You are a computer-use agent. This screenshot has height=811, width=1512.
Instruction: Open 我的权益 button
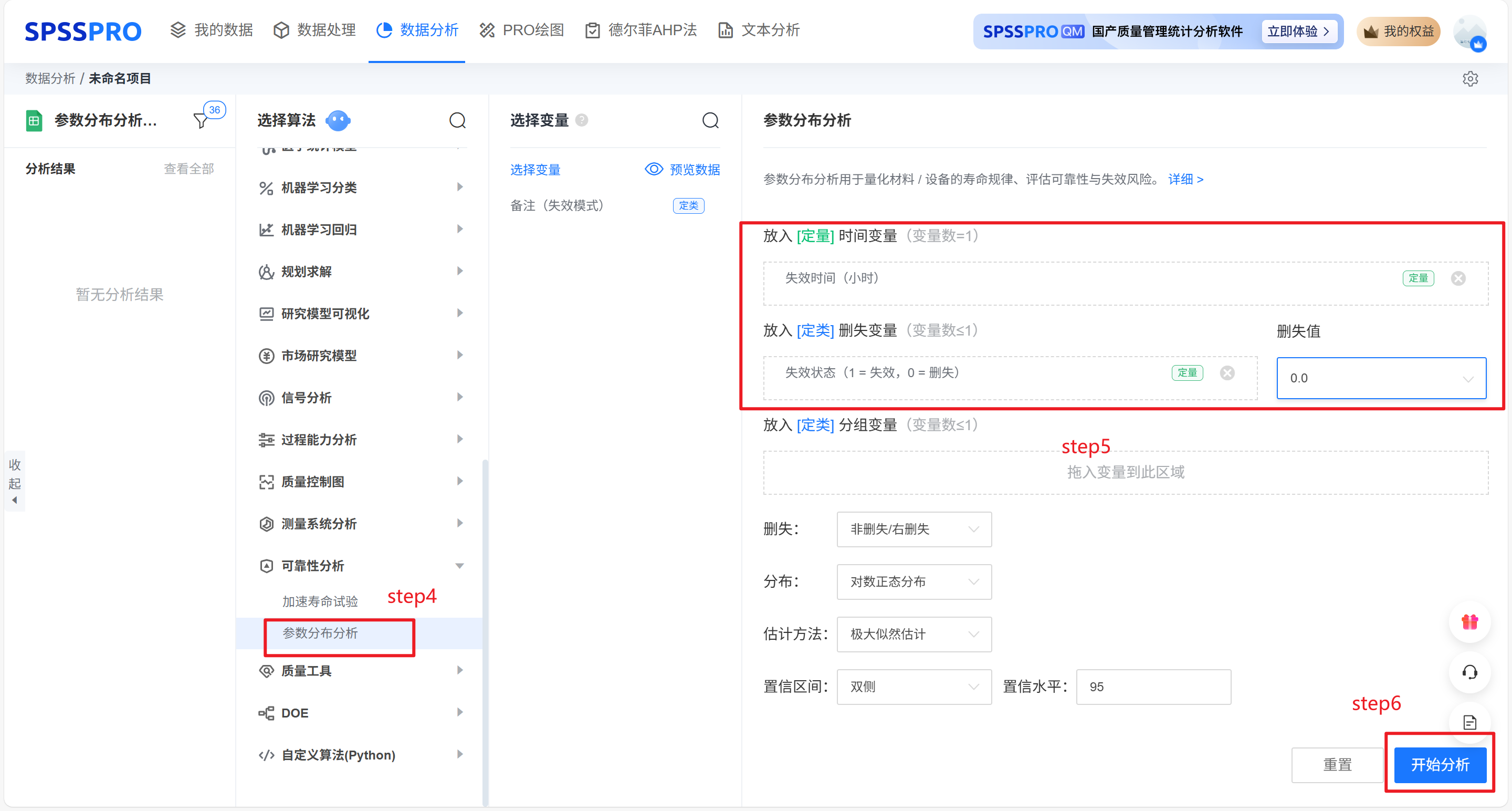(x=1398, y=32)
